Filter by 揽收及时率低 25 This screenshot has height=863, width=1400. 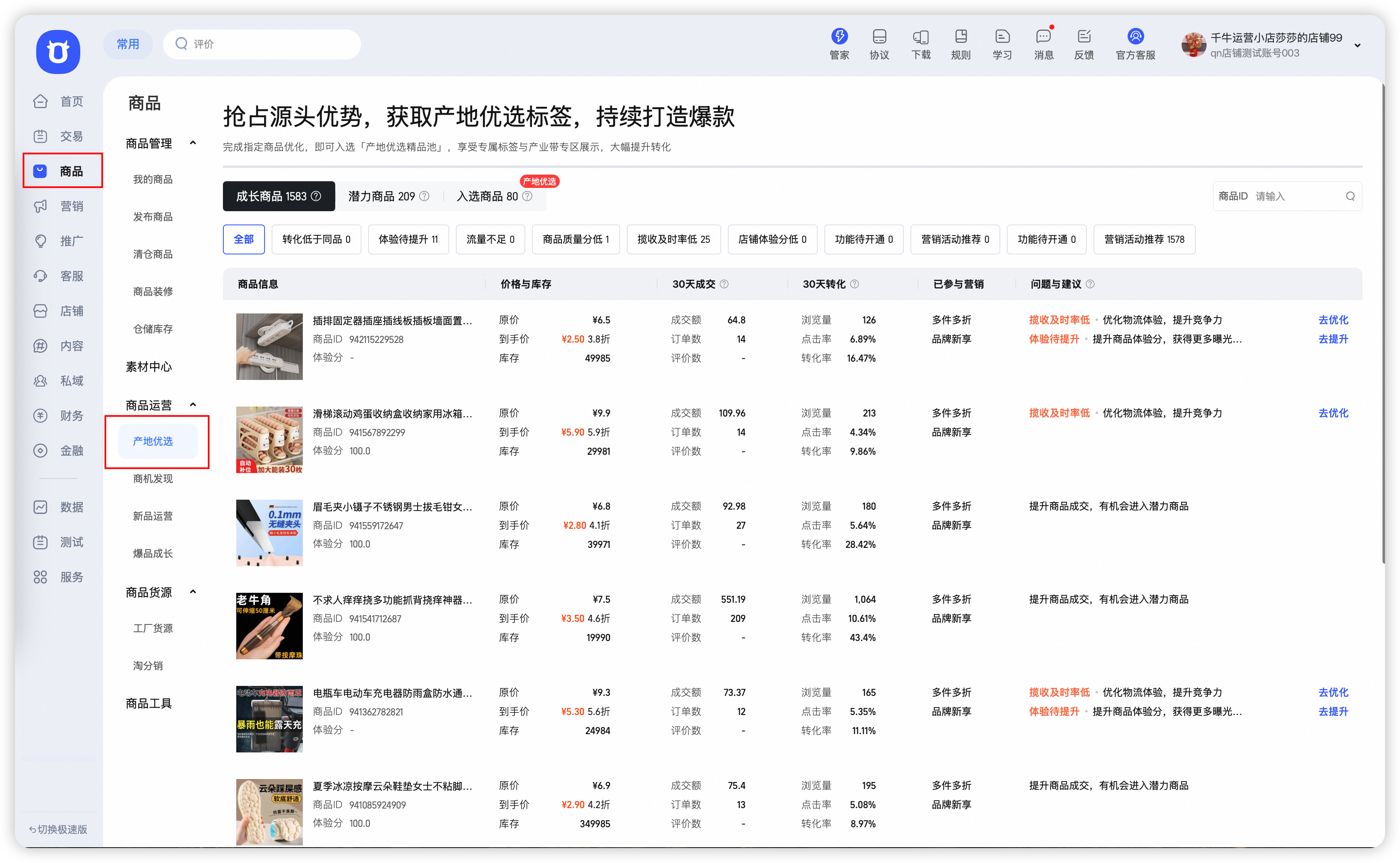point(673,239)
